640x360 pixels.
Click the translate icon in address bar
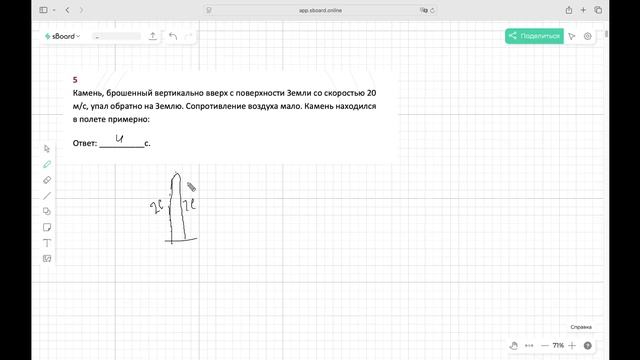pyautogui.click(x=423, y=10)
